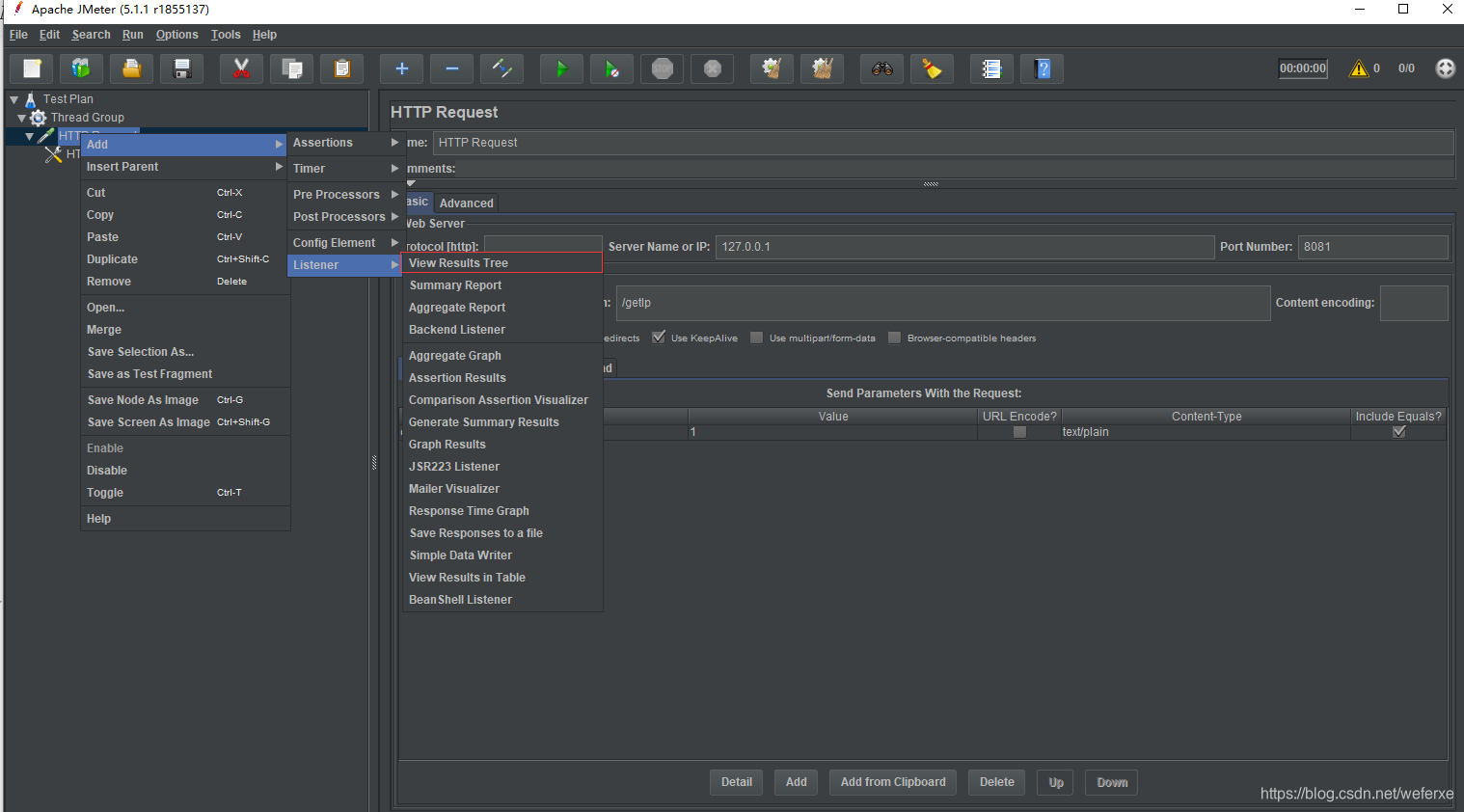This screenshot has height=812, width=1464.
Task: Click the Clear broom icon
Action: [x=773, y=68]
